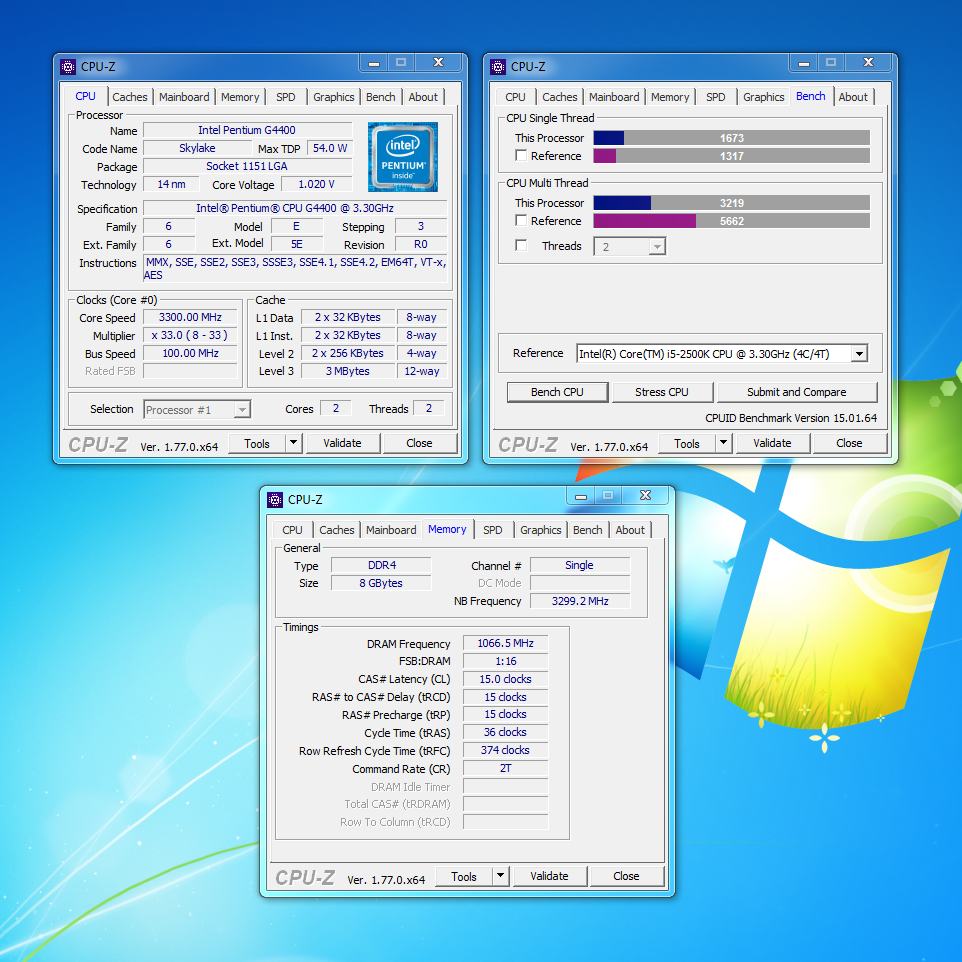
Task: Open the Memory tab in the CPU window
Action: (x=240, y=97)
